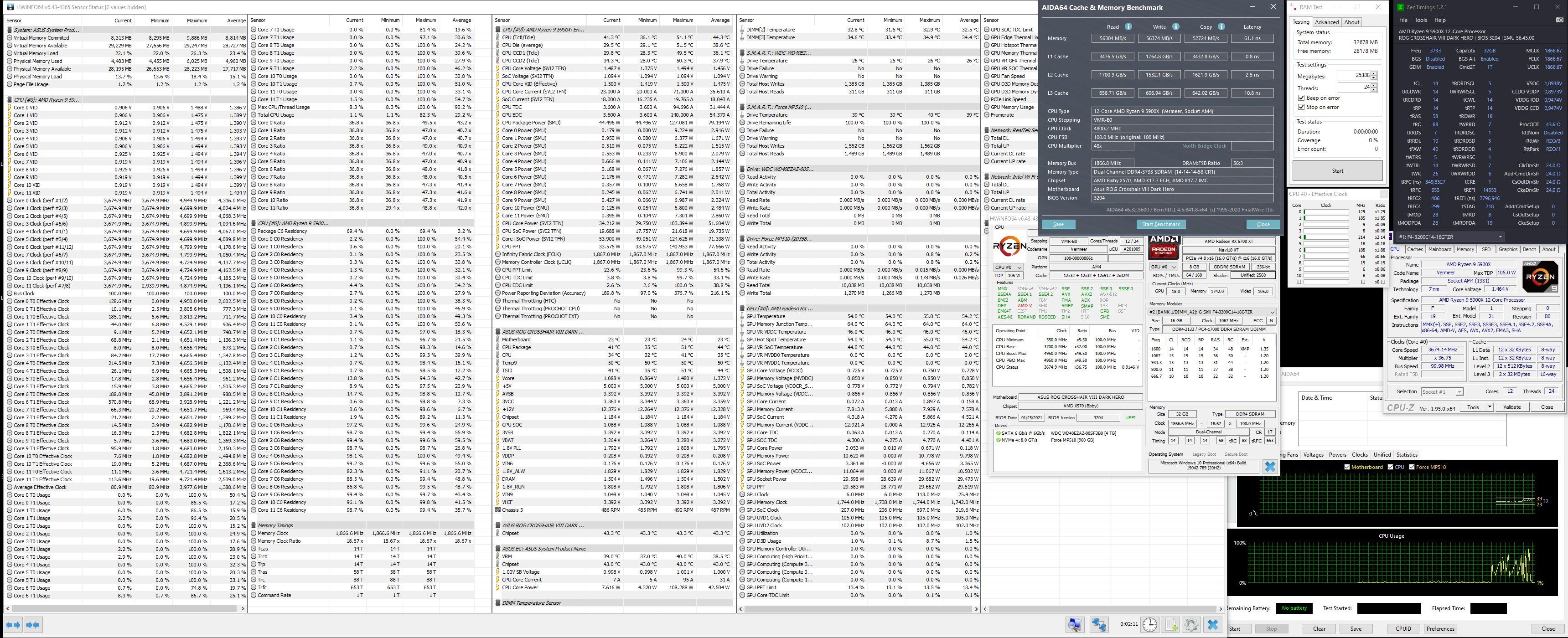Click the reset clock timer icon
Screen dimensions: 1568x638
point(1150,625)
